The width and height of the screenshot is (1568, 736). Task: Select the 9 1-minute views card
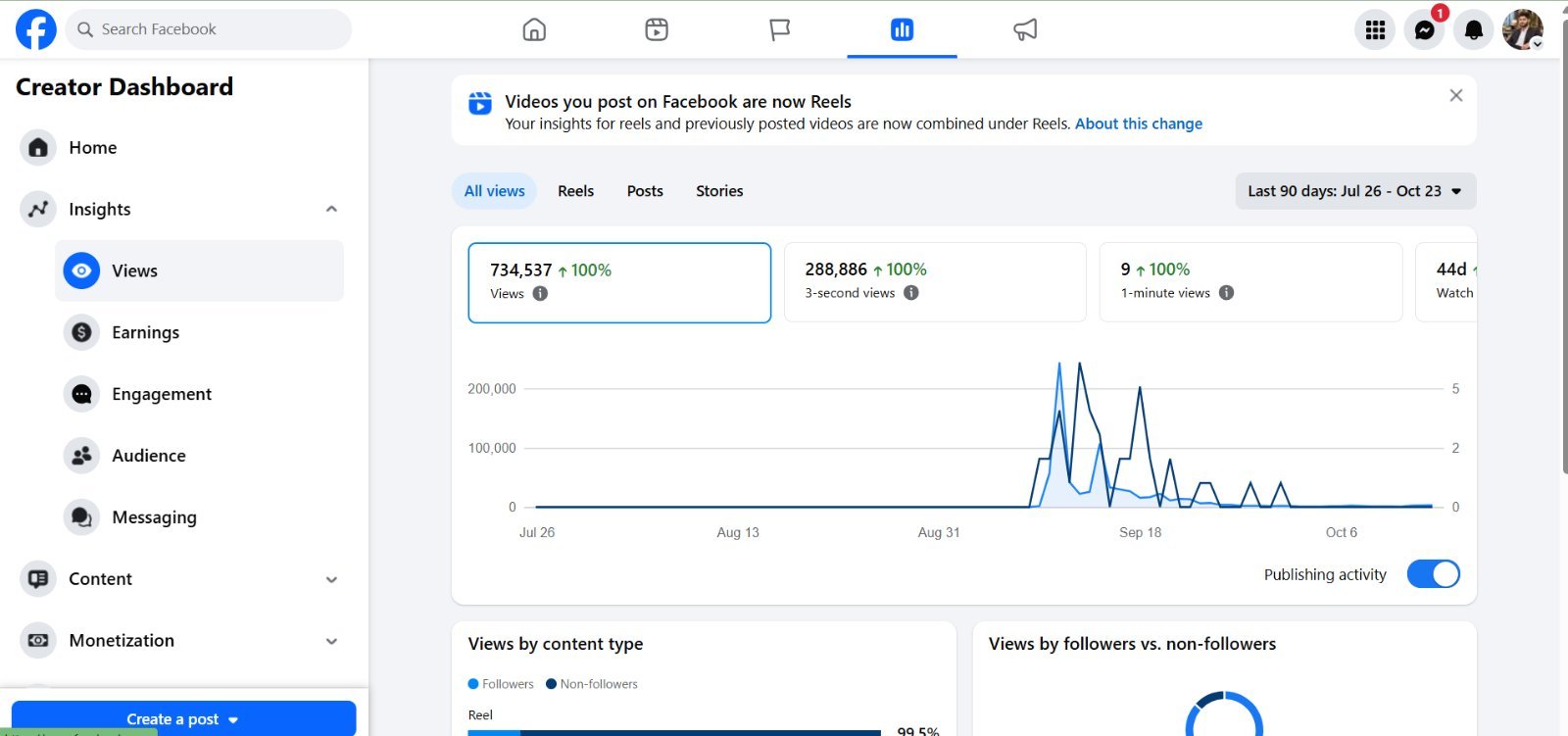pos(1250,282)
